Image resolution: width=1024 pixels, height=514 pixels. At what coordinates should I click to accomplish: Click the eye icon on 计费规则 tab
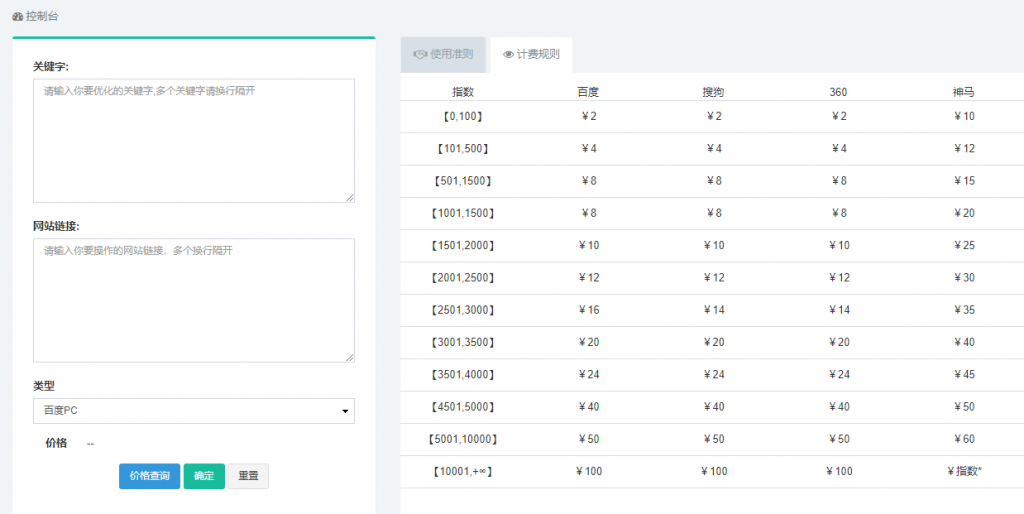(x=508, y=55)
